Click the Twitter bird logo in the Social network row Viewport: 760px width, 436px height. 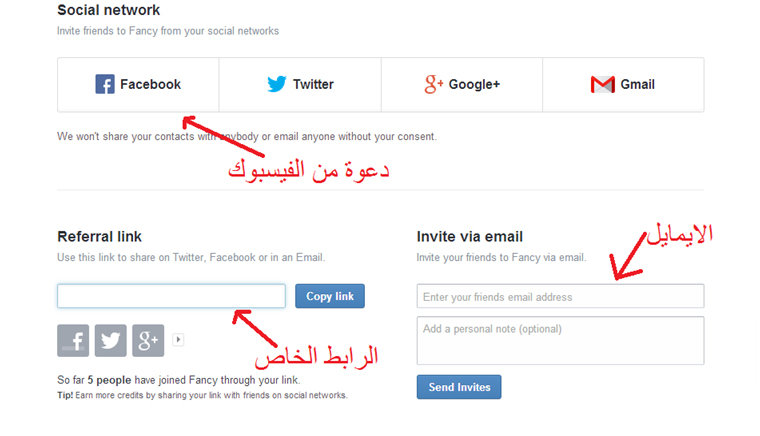(x=277, y=85)
